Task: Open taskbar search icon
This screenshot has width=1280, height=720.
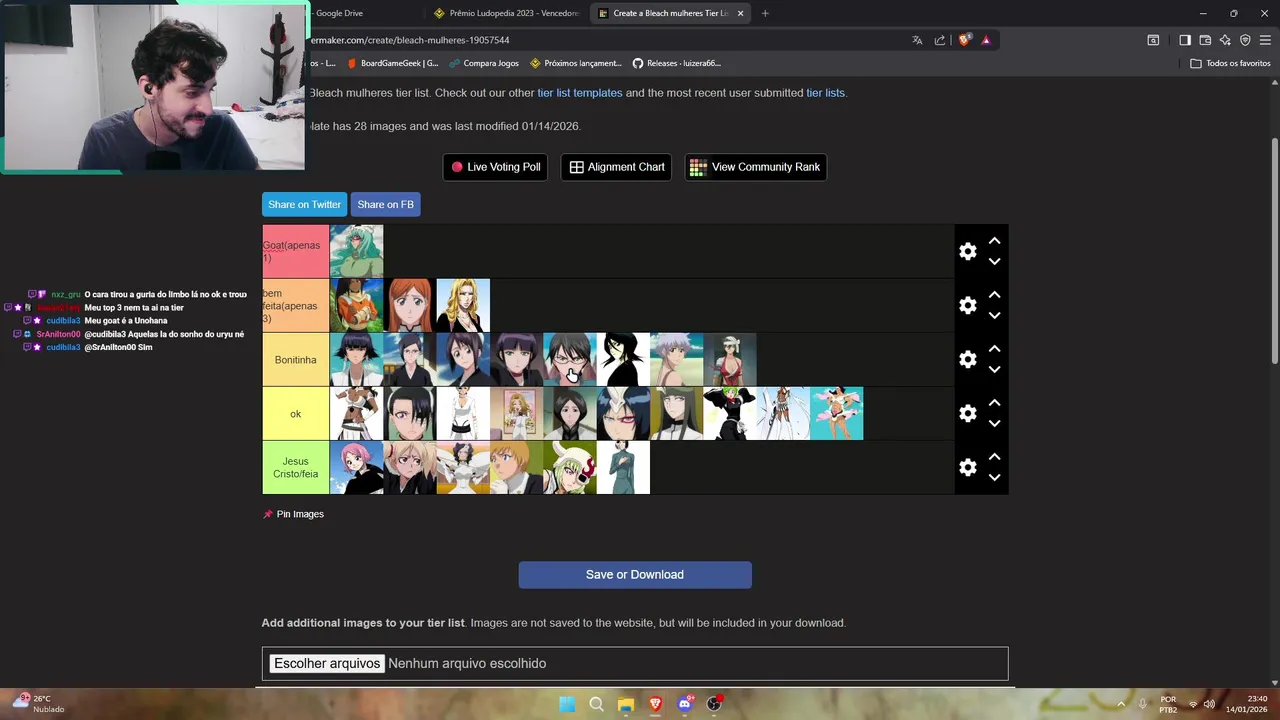Action: [596, 704]
